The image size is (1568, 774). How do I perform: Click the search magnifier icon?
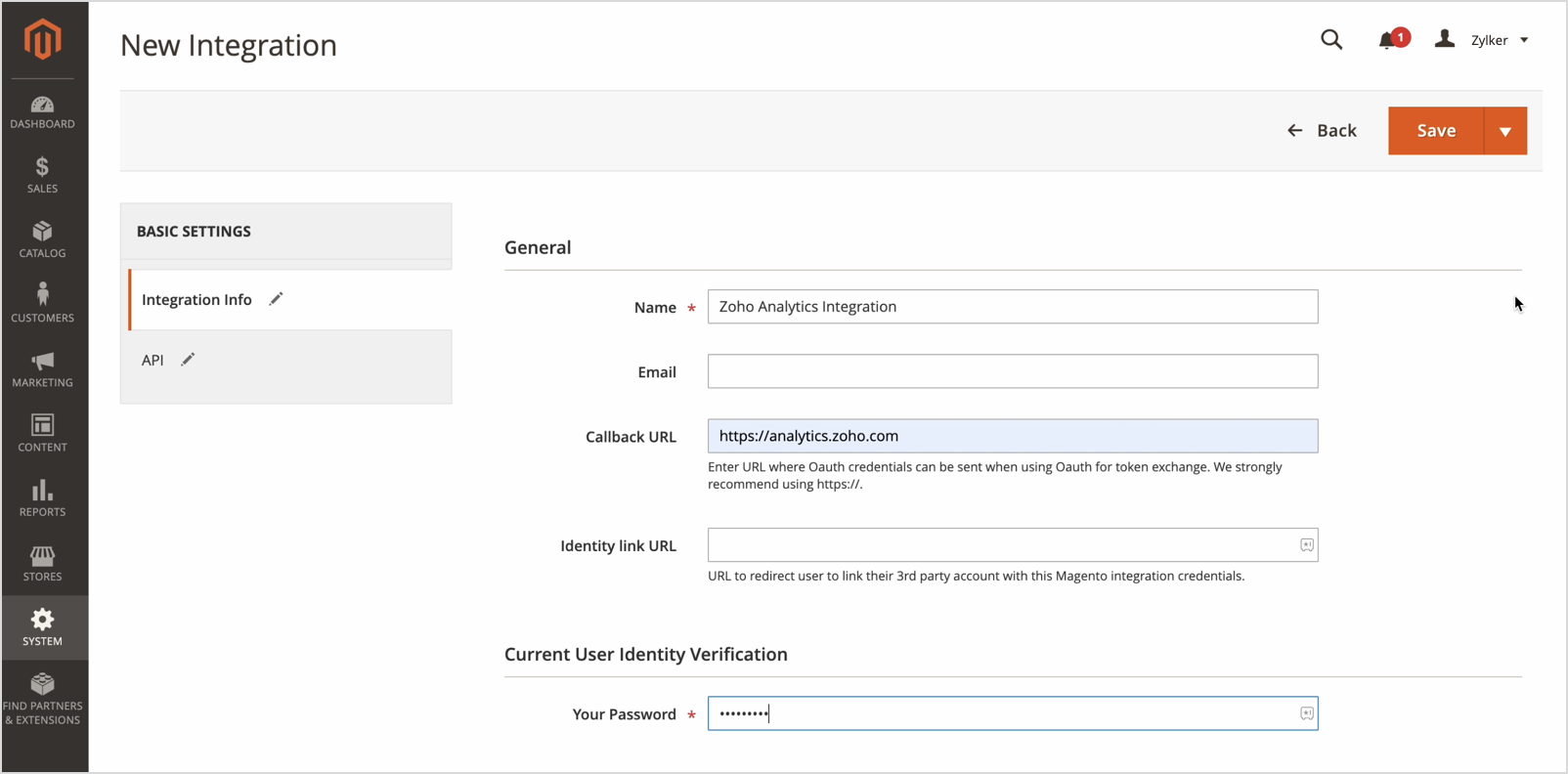[x=1331, y=40]
